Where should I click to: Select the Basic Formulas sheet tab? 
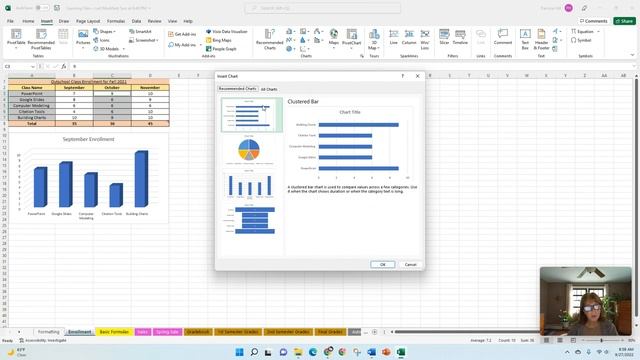(114, 332)
